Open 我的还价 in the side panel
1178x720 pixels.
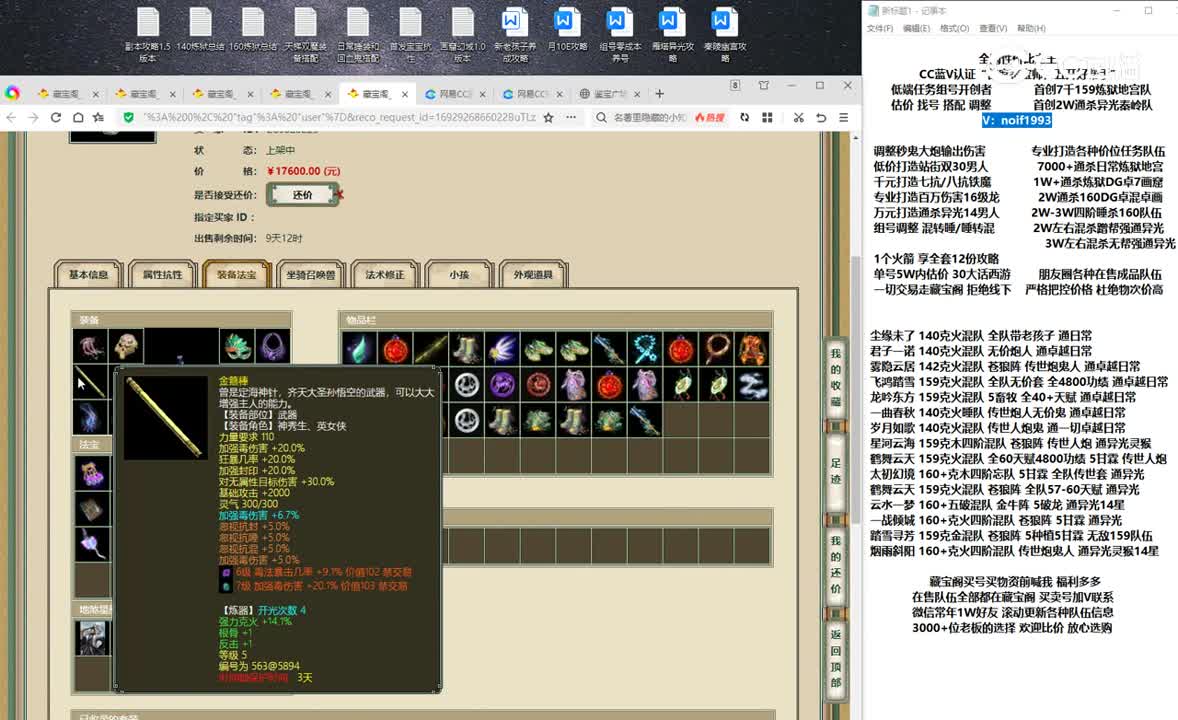tap(835, 564)
